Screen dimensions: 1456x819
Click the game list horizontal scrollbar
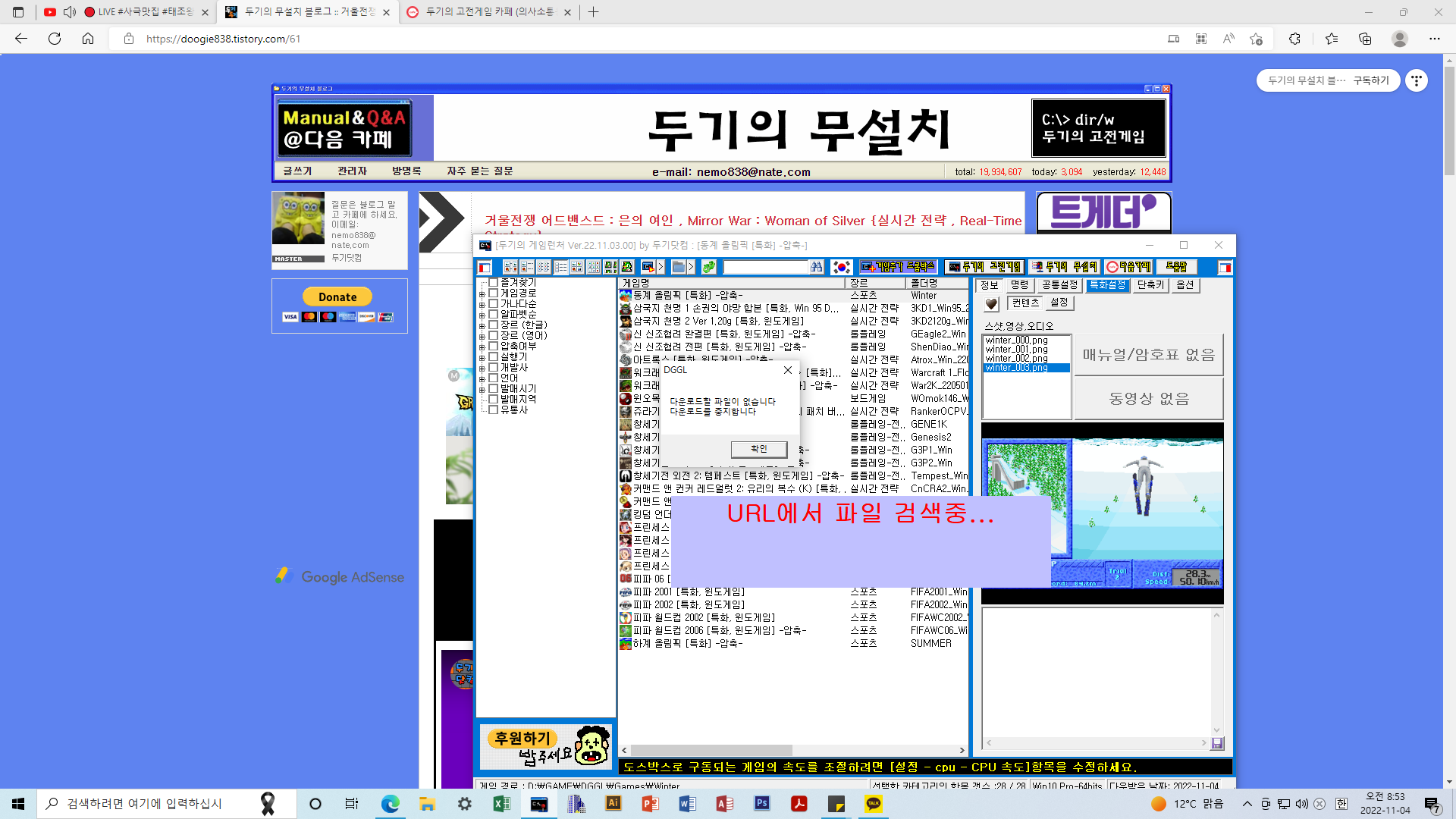point(711,750)
